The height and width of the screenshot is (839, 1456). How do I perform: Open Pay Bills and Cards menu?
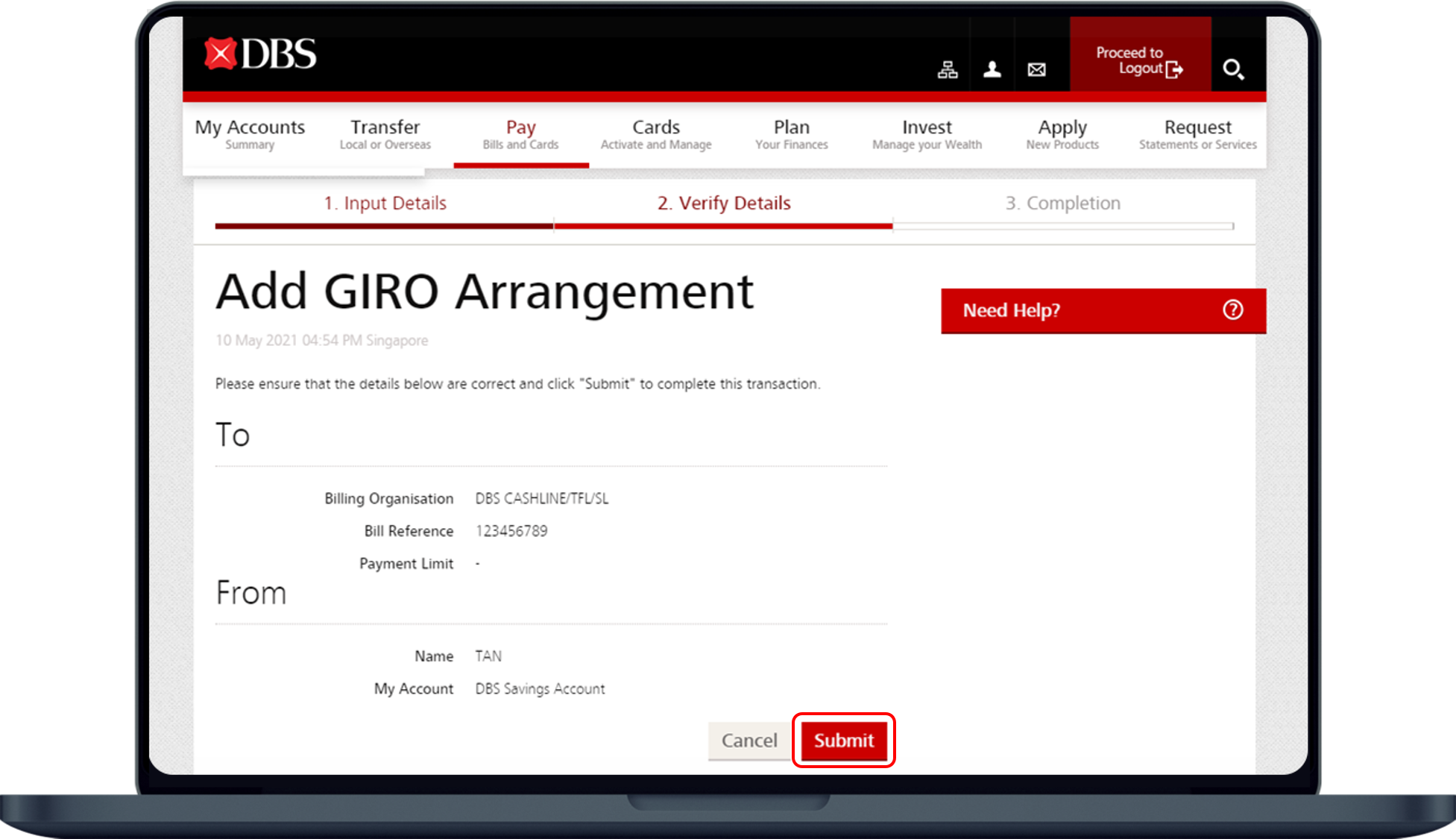(520, 134)
